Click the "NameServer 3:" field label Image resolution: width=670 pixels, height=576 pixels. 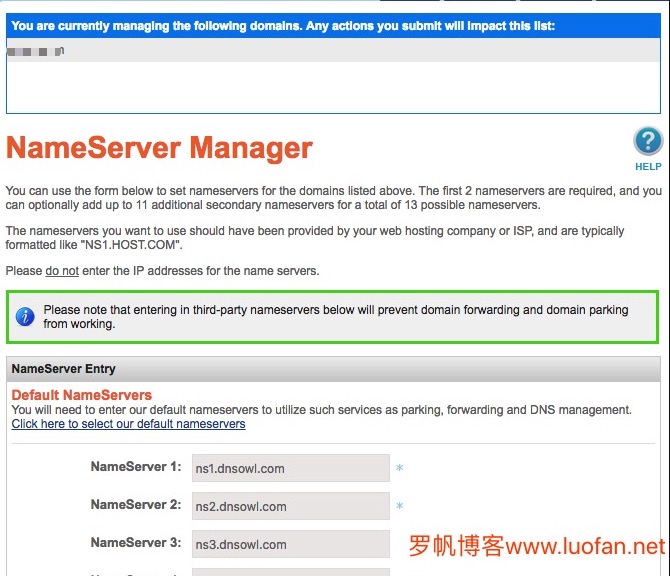click(136, 543)
